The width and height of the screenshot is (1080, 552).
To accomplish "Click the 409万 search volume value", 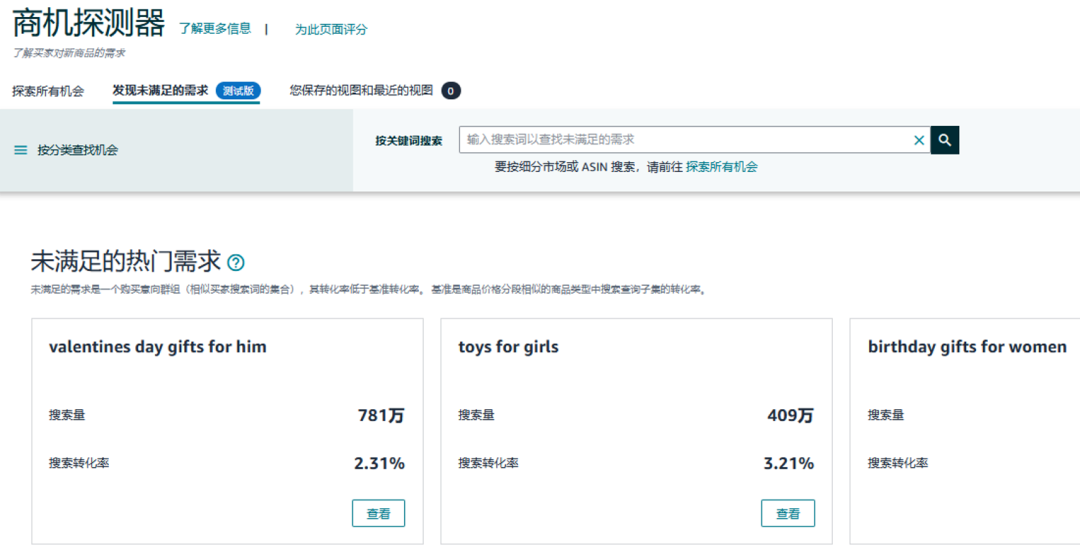I will tap(791, 416).
